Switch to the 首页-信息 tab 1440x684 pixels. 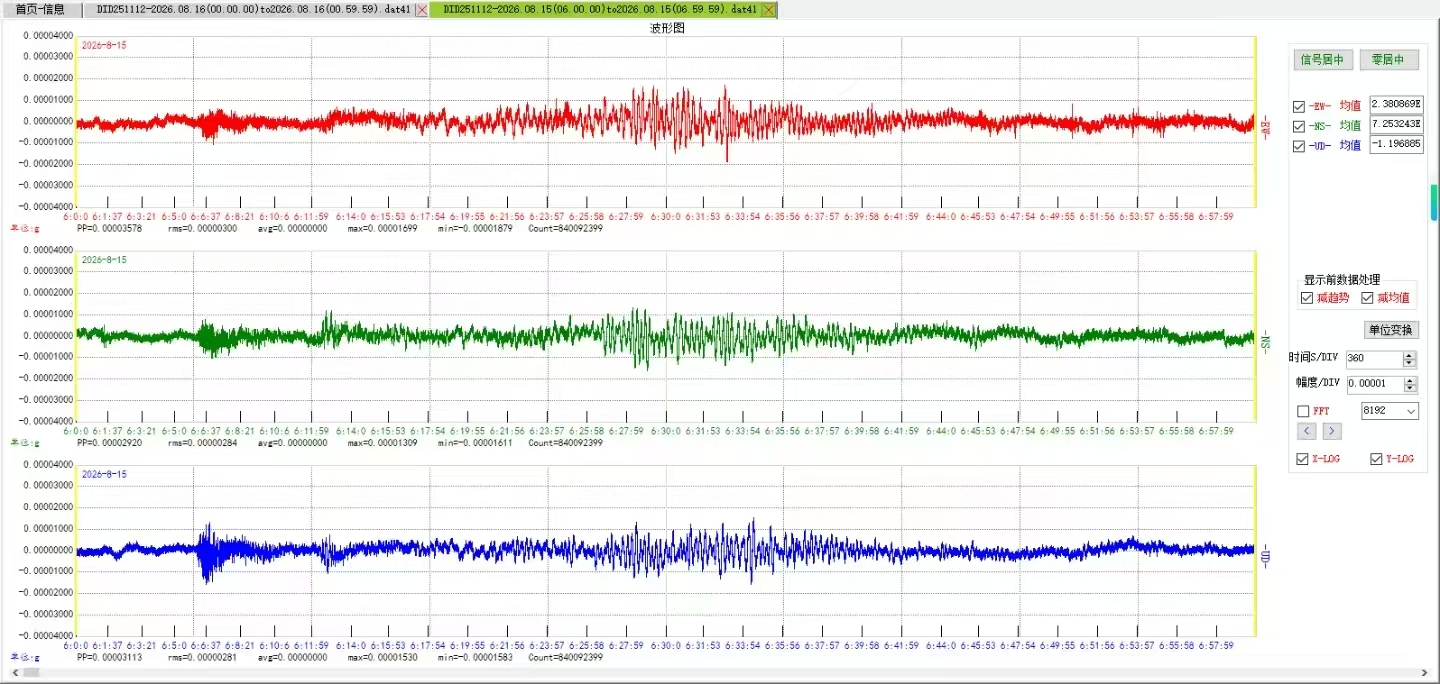[x=40, y=9]
